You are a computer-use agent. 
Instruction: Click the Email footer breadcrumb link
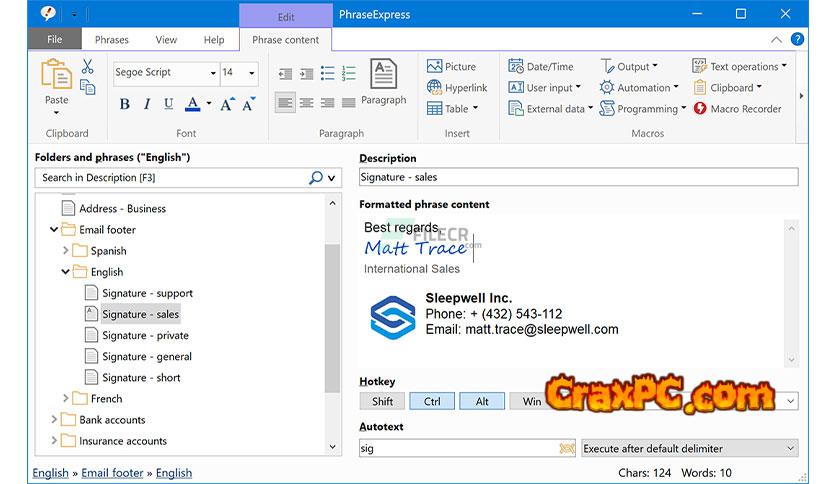coord(112,473)
